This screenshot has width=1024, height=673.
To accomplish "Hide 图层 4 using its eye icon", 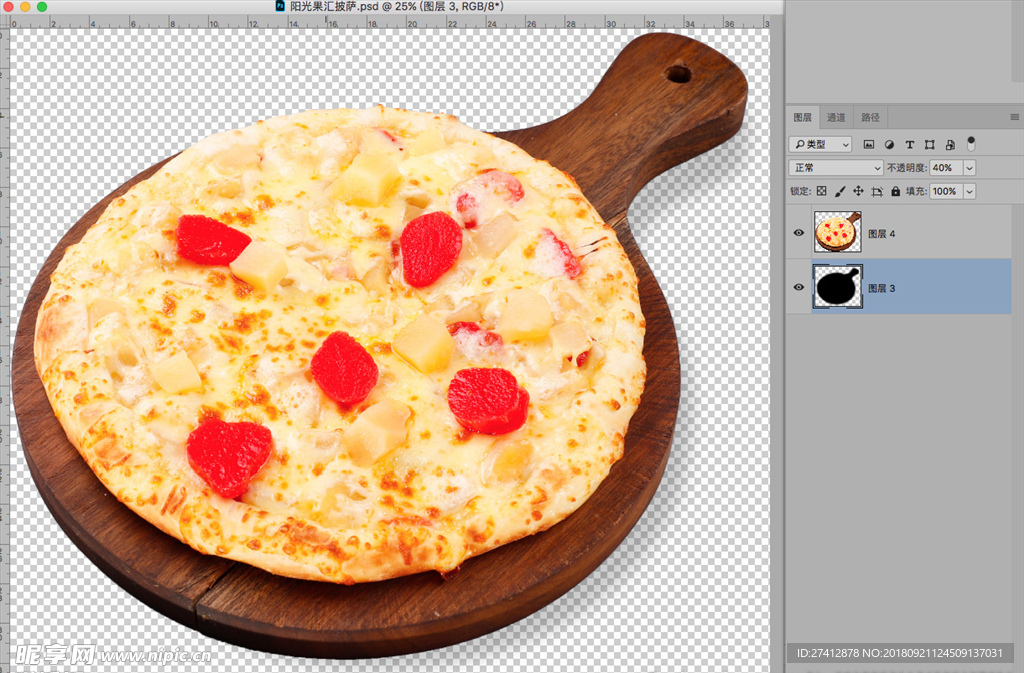I will tap(798, 233).
